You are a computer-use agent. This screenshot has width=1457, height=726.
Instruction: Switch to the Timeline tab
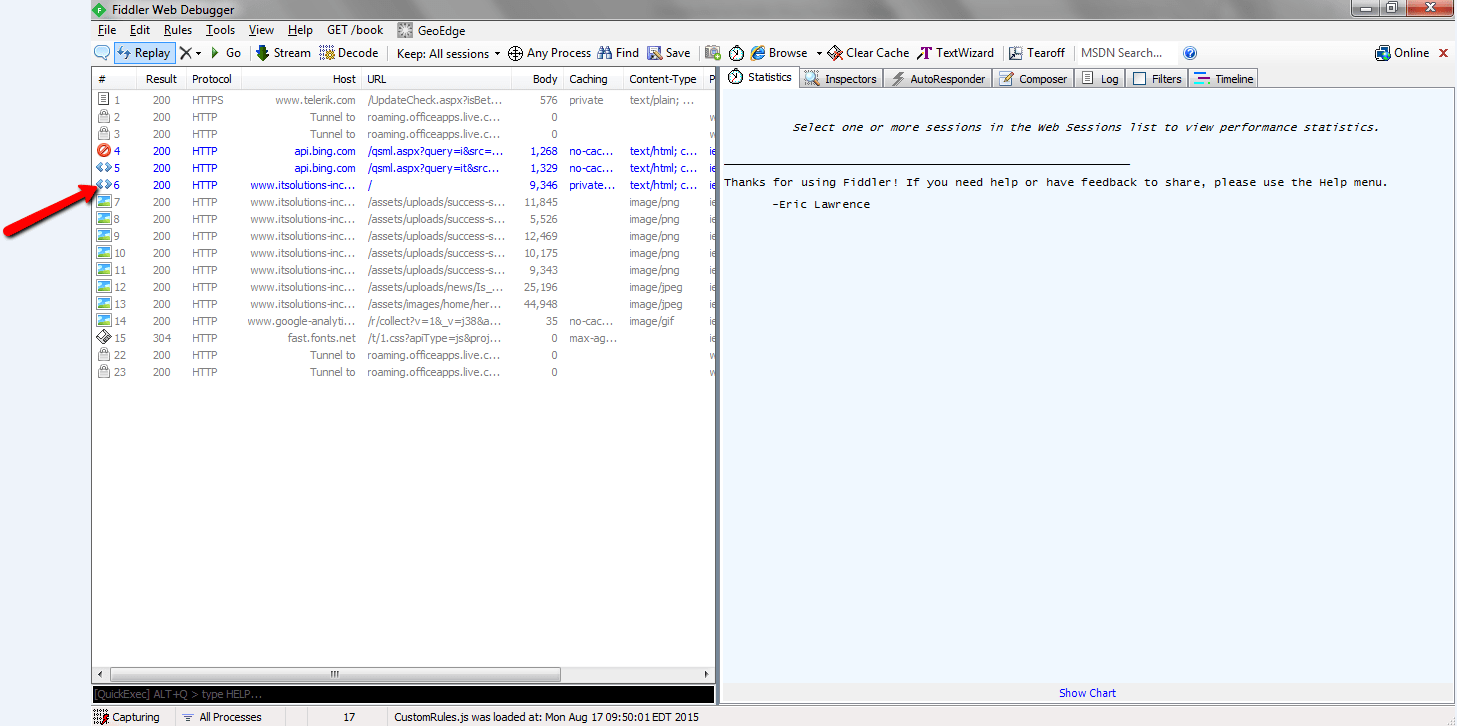(1223, 79)
